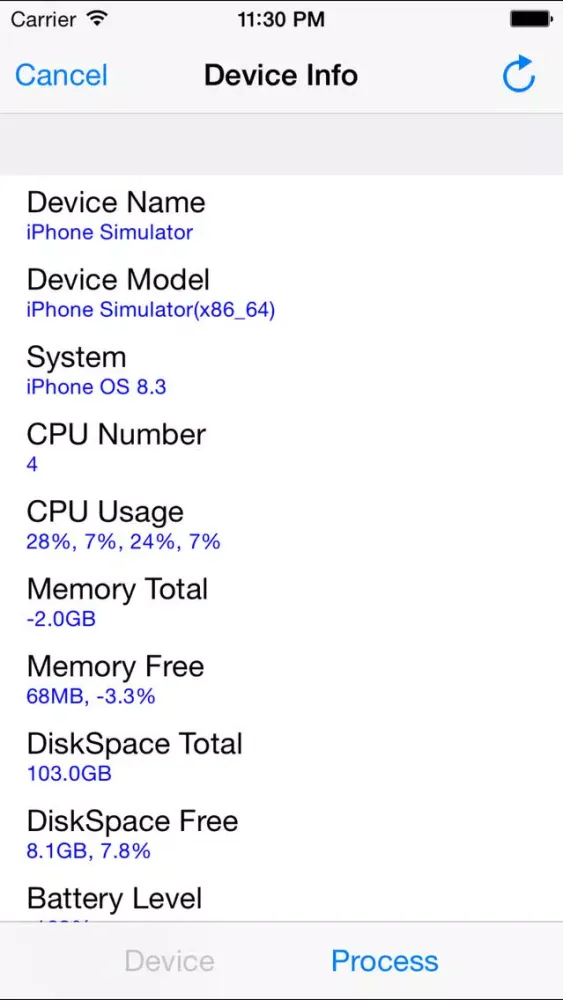Tap the 11:30 PM status bar clock

coord(281,19)
